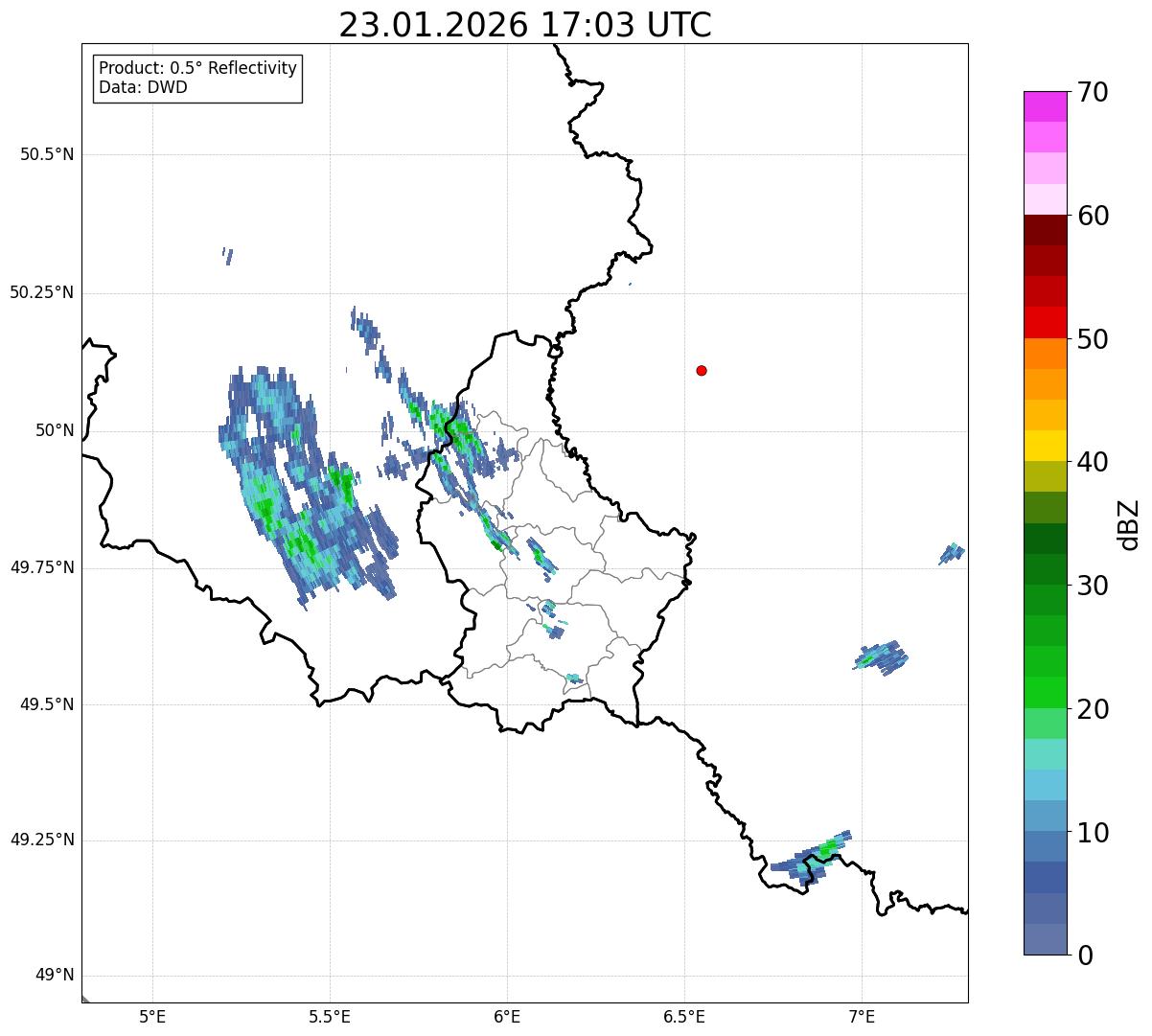Select the bright green swatch just above 20 dBZ

[x=1045, y=692]
